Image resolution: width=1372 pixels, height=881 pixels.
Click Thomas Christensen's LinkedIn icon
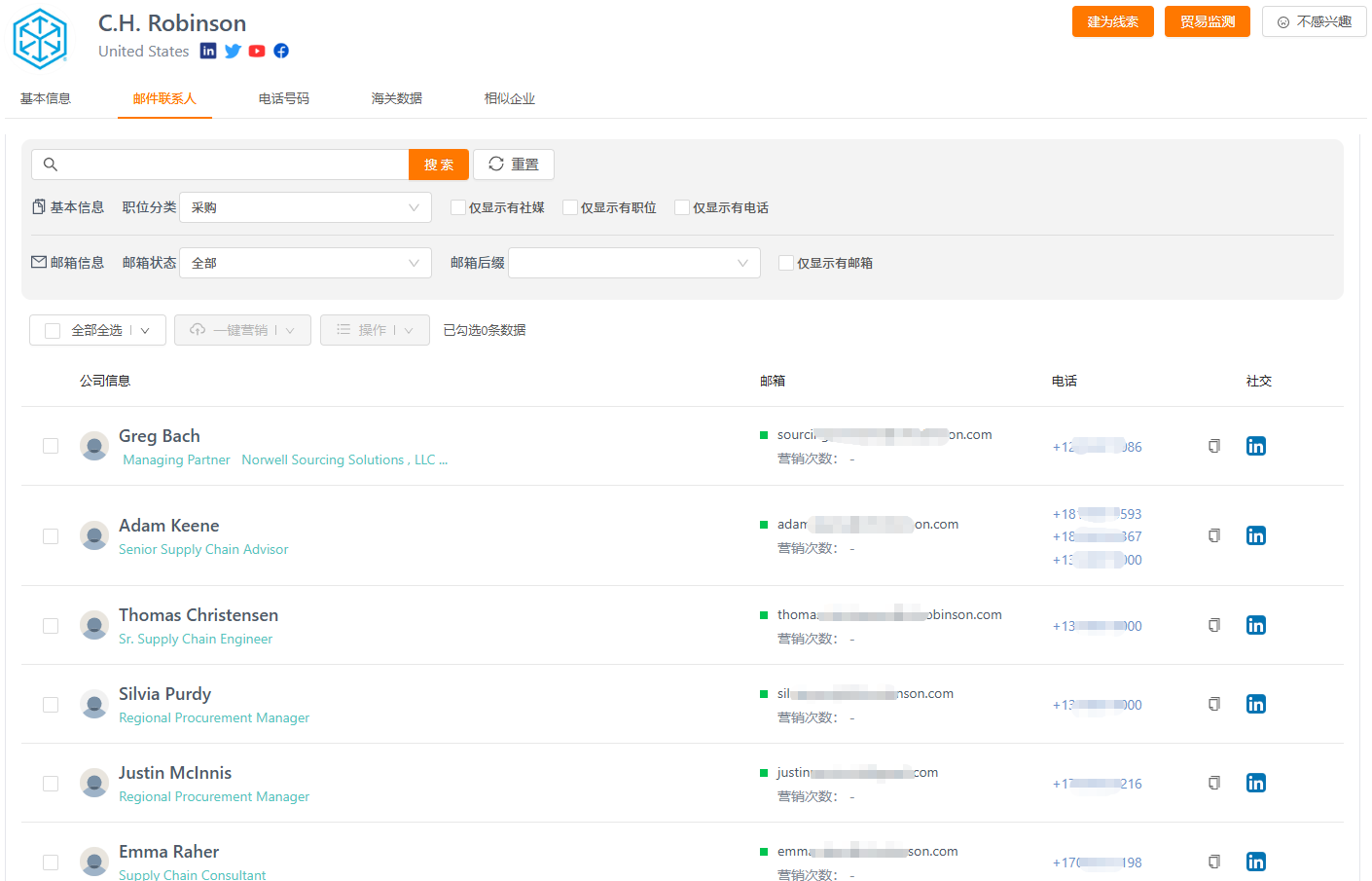1256,625
